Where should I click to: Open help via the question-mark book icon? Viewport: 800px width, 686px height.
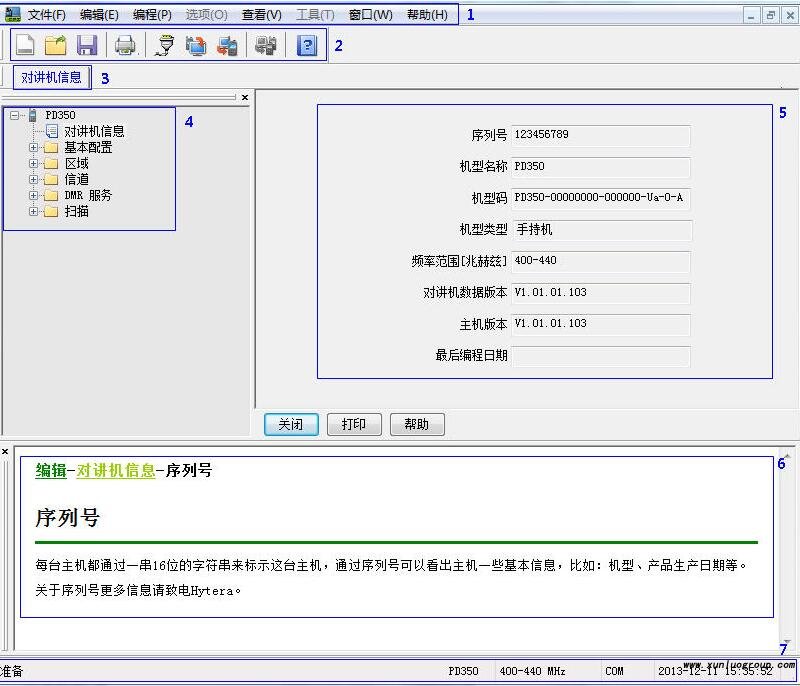[x=307, y=45]
